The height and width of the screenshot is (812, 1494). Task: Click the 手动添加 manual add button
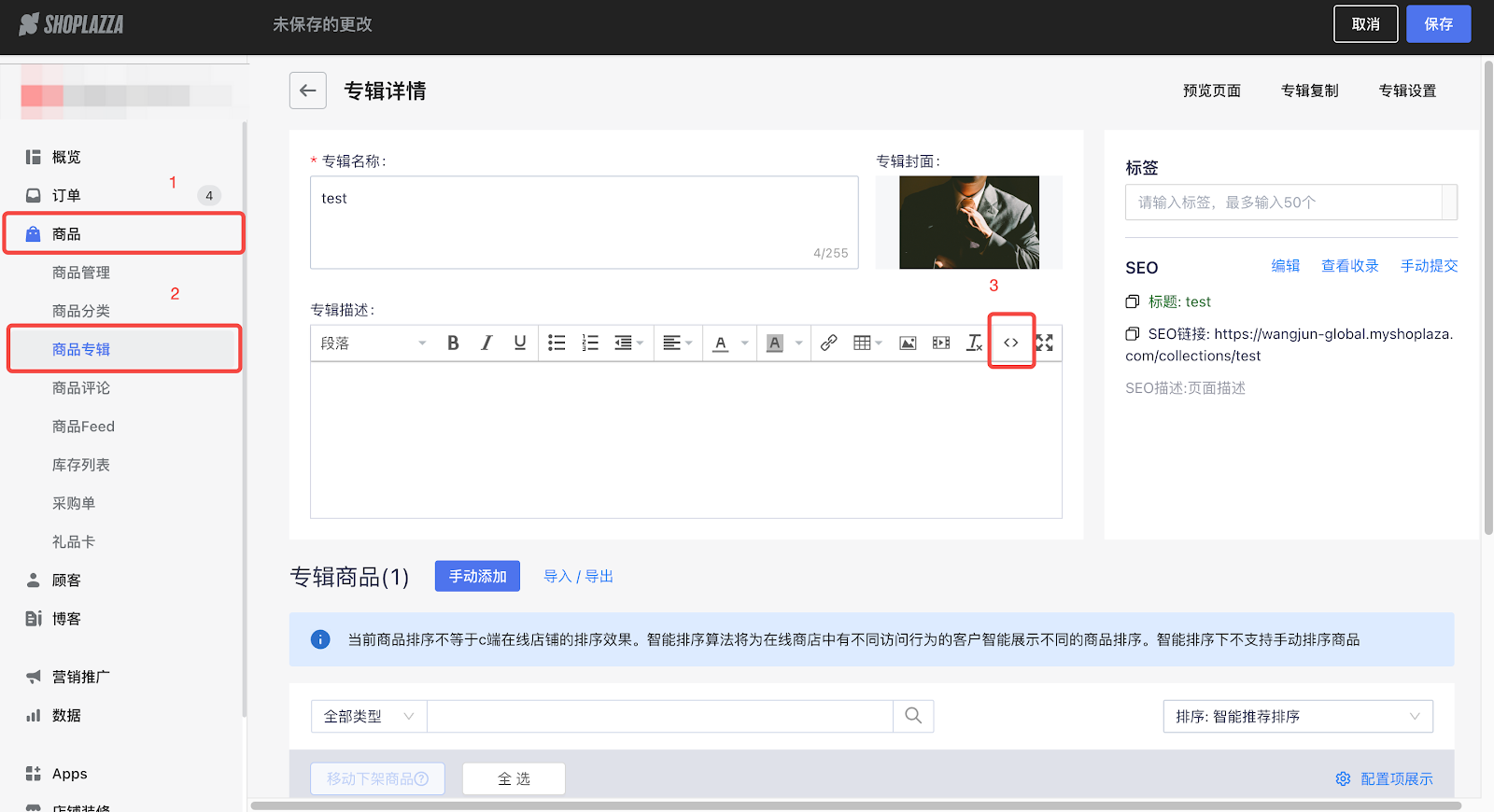coord(477,577)
